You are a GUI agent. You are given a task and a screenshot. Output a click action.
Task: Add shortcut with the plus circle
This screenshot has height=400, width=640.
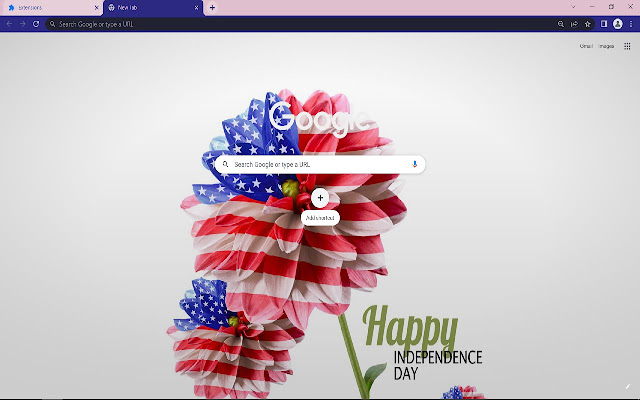[x=320, y=198]
